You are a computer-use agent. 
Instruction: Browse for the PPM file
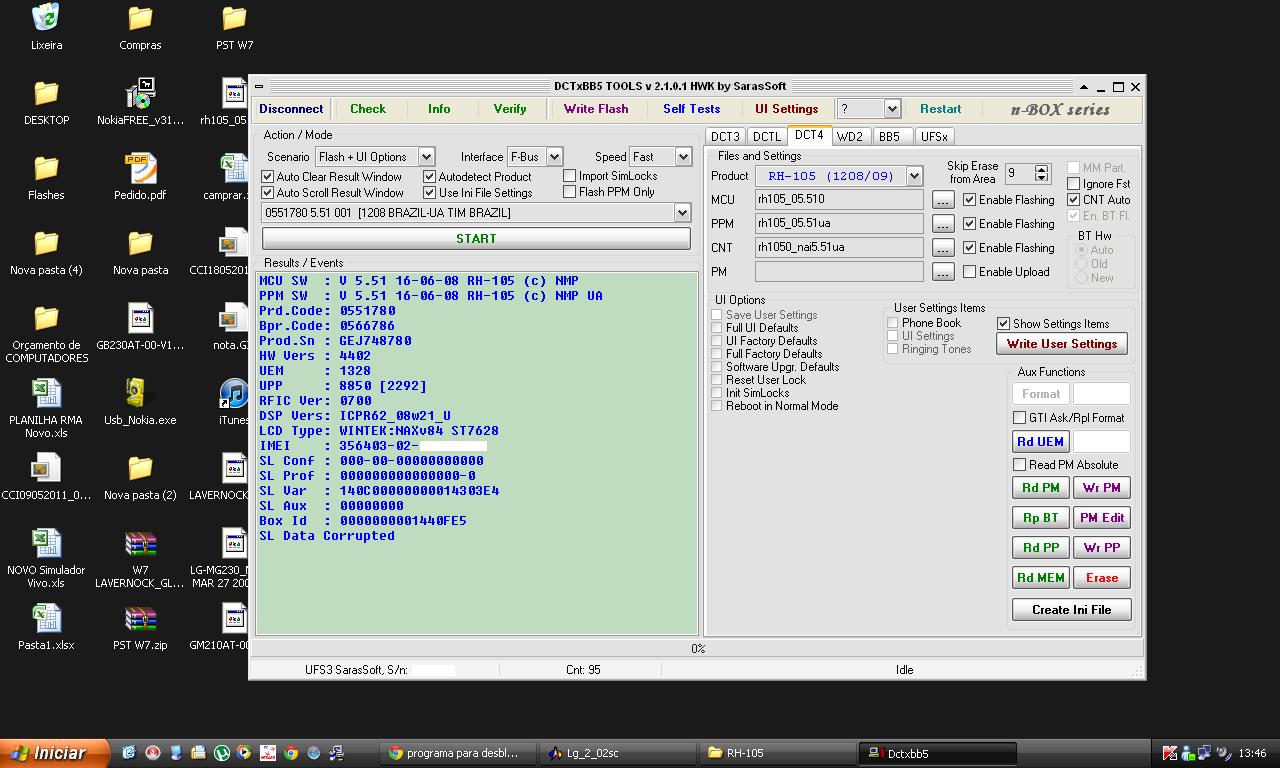click(x=942, y=224)
